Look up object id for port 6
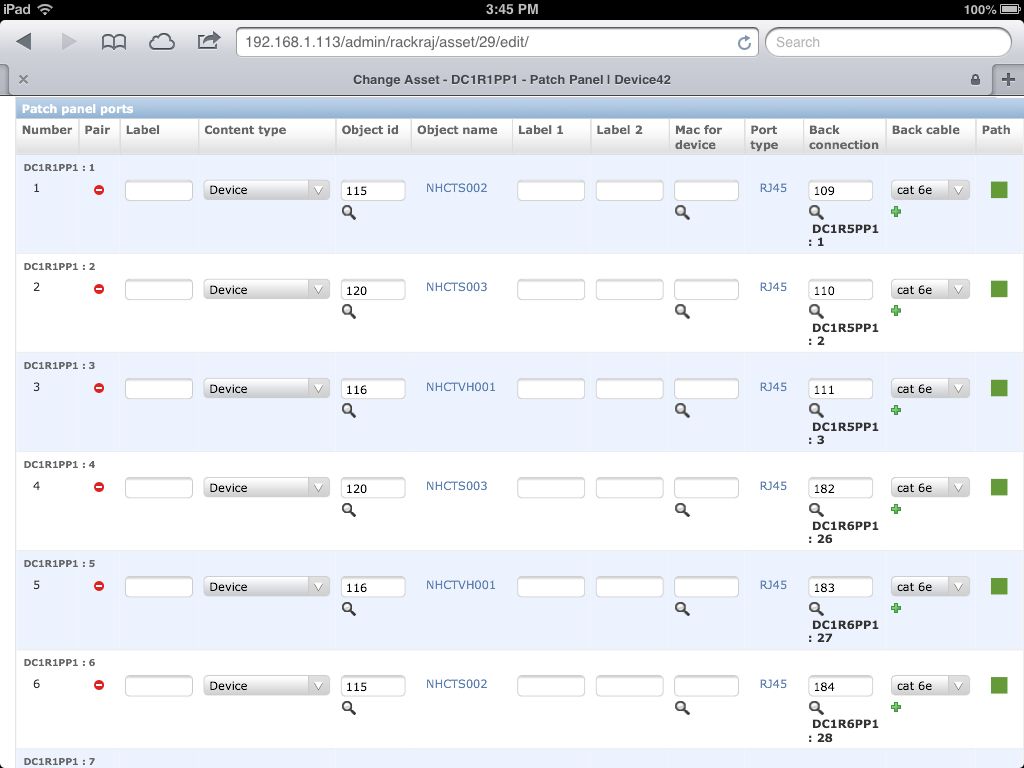The image size is (1024, 768). [349, 707]
